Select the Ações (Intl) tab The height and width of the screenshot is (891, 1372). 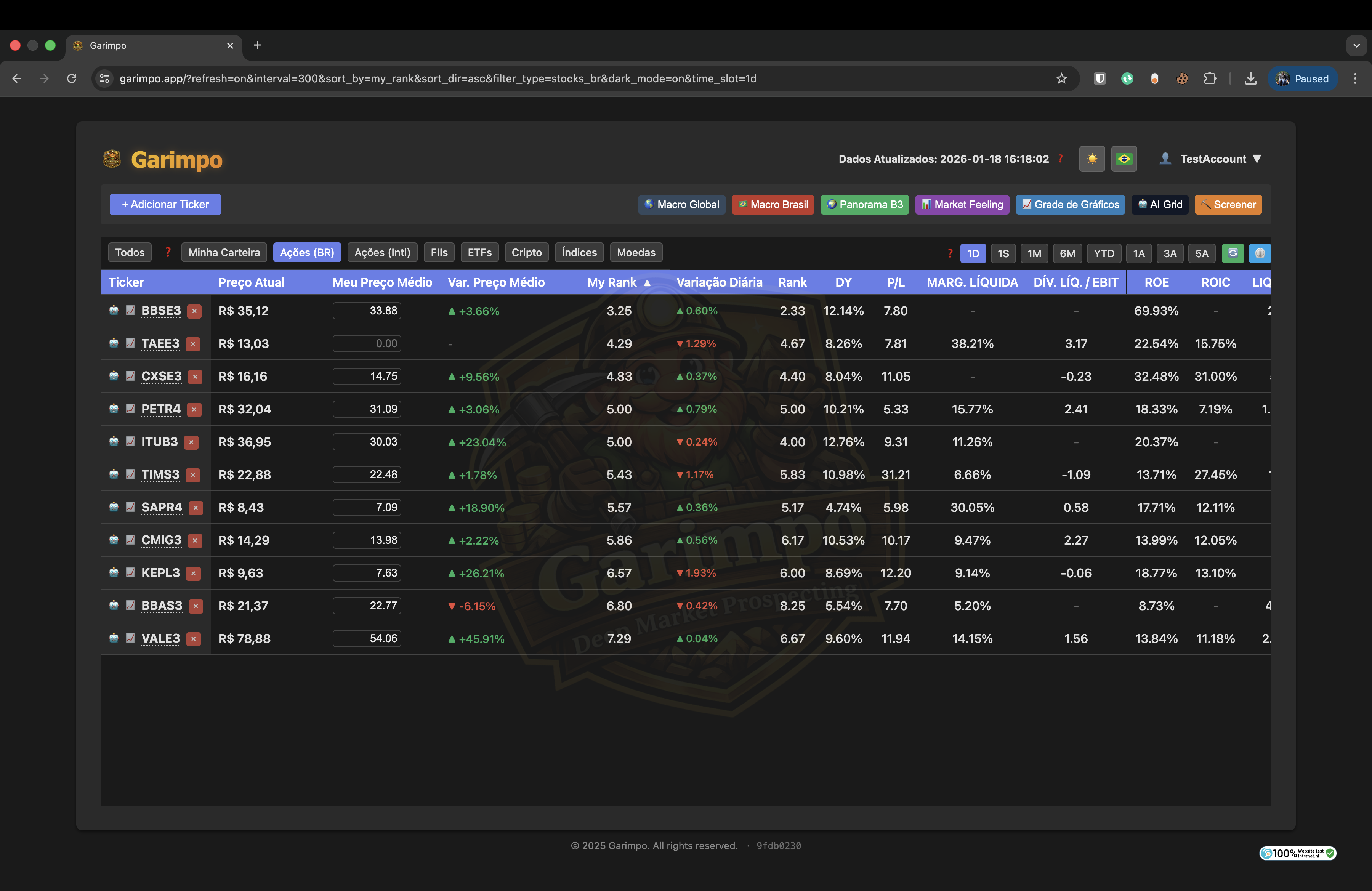pos(381,252)
